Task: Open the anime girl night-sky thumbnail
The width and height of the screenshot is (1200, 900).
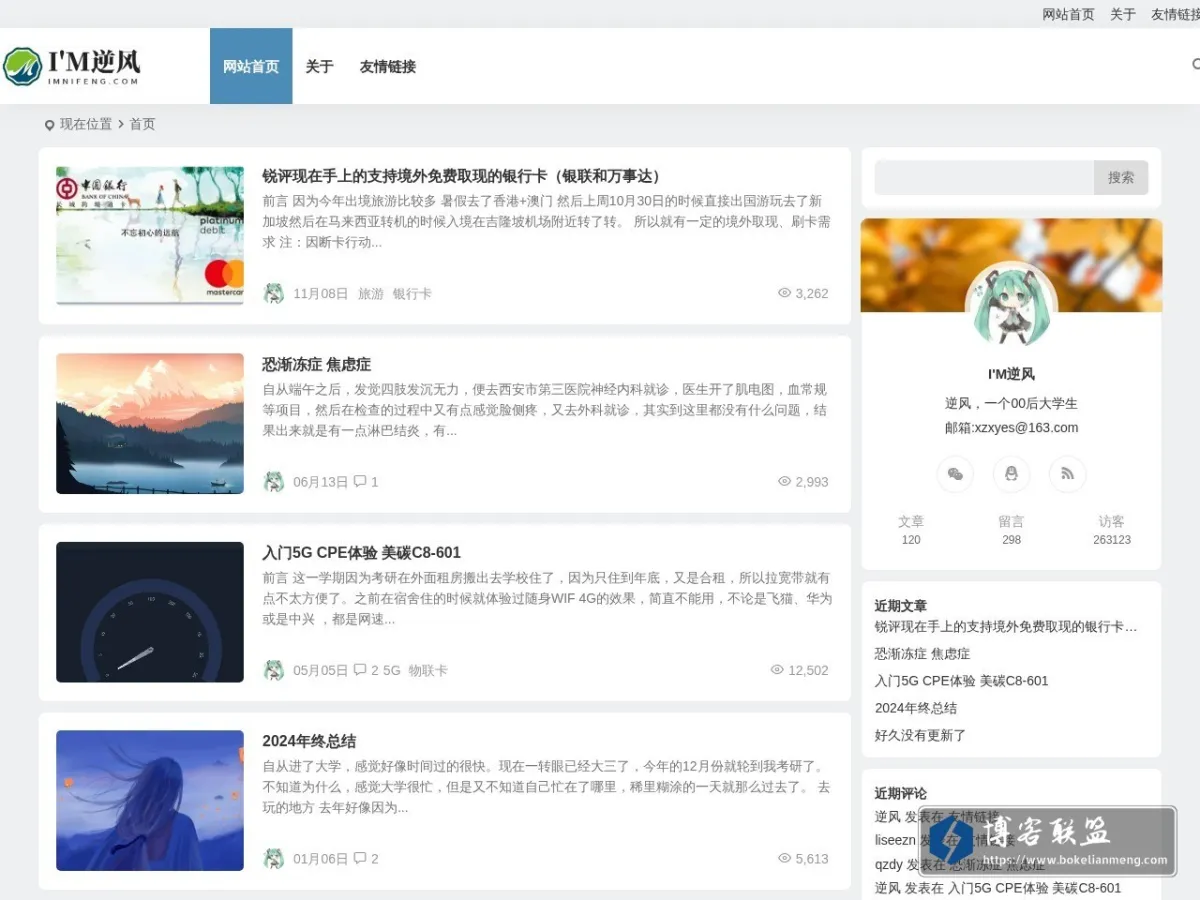Action: [150, 800]
